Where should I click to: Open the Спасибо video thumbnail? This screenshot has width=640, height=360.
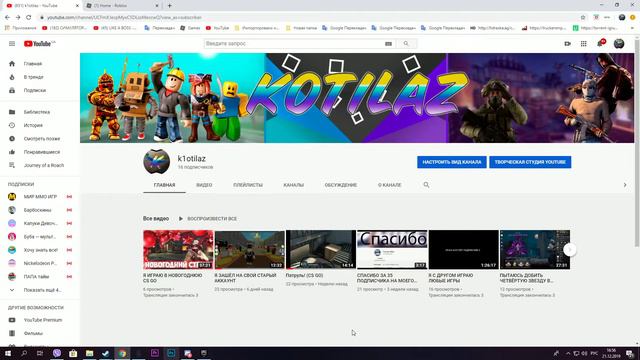tap(392, 249)
